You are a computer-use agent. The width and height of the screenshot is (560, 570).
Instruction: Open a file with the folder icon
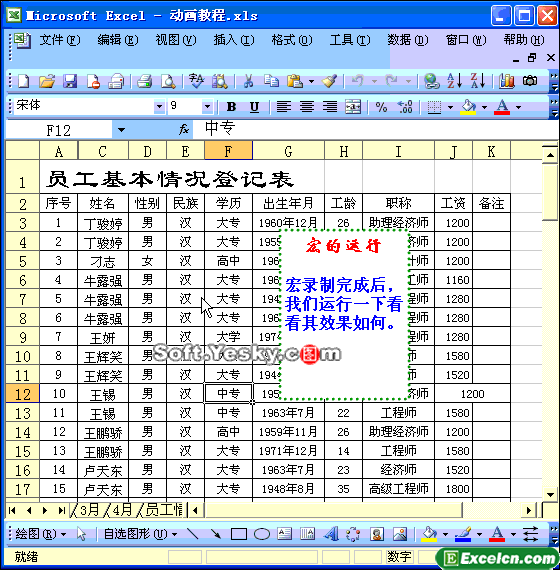(x=47, y=81)
